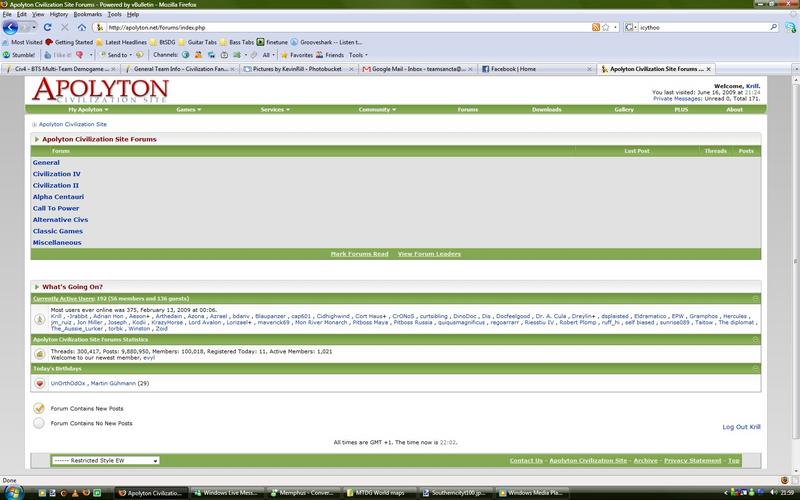Open the Bookmarks menu

[89, 14]
